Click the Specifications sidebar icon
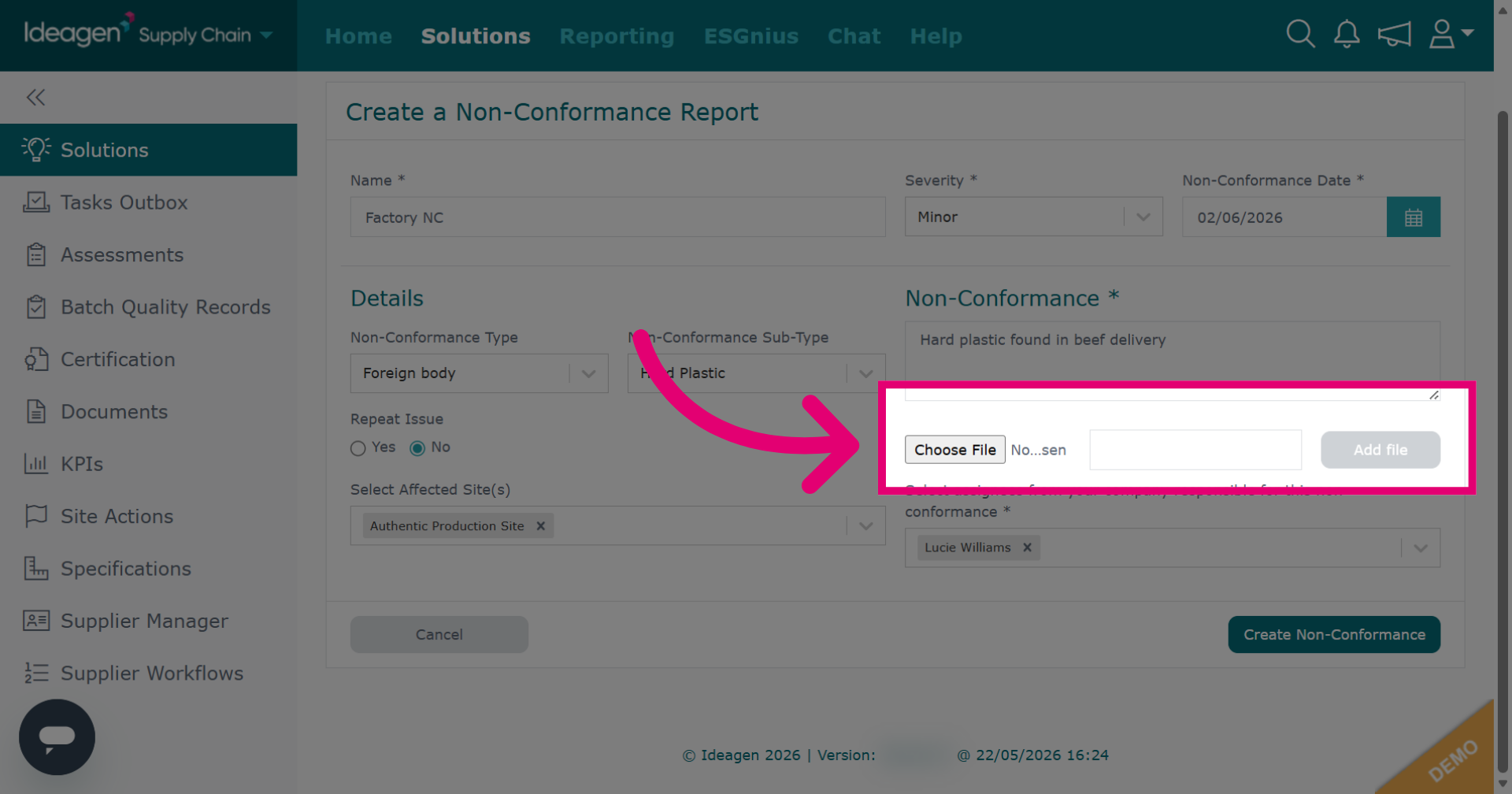 (x=36, y=568)
